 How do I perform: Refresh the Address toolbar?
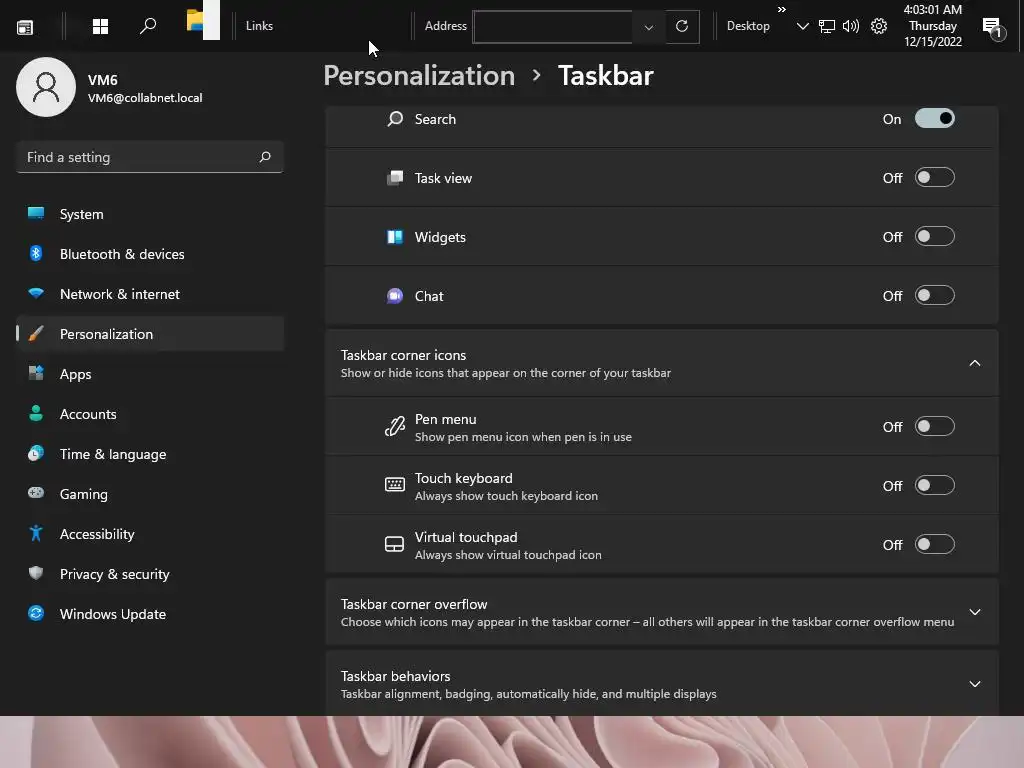click(682, 26)
